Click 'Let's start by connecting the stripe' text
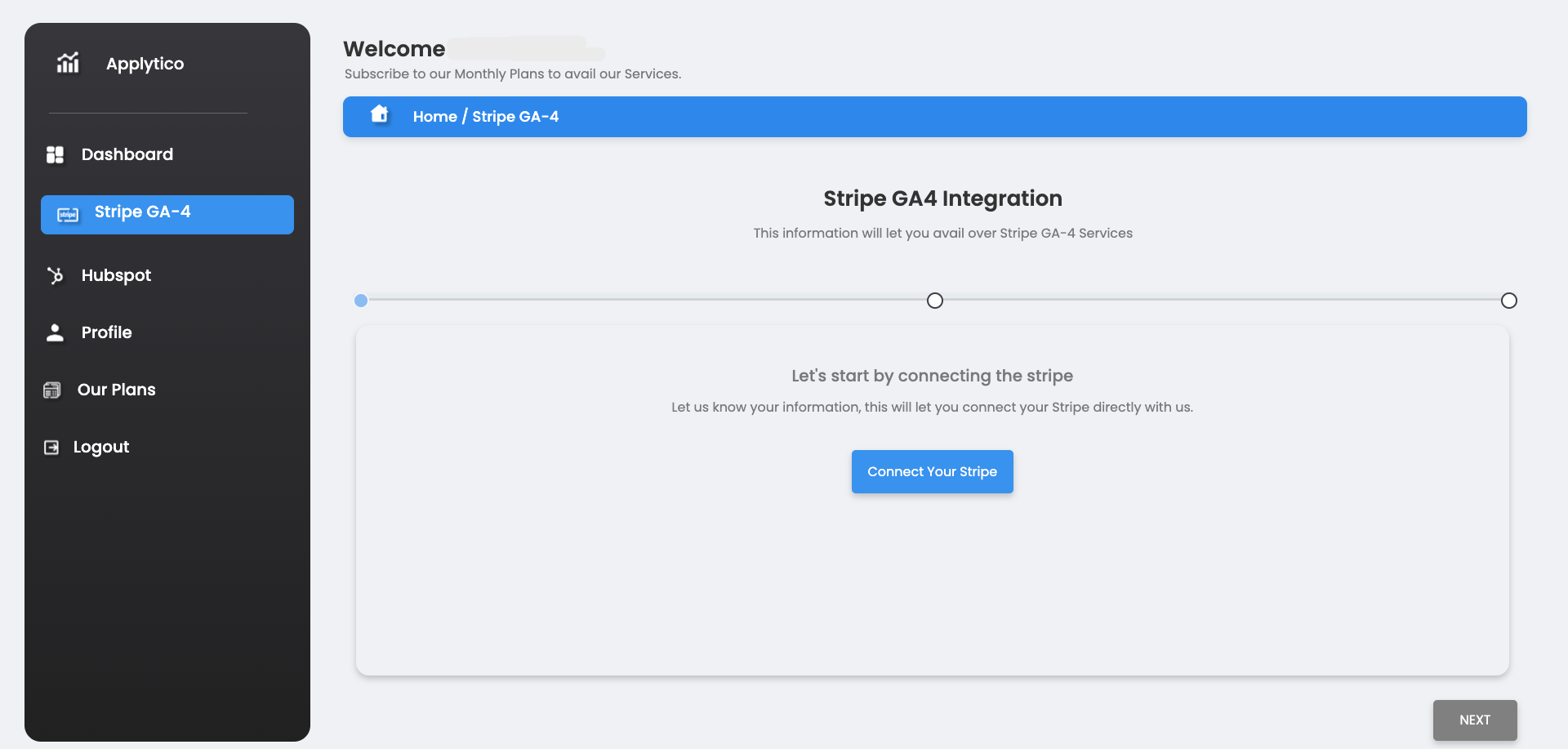This screenshot has height=749, width=1568. coord(932,376)
